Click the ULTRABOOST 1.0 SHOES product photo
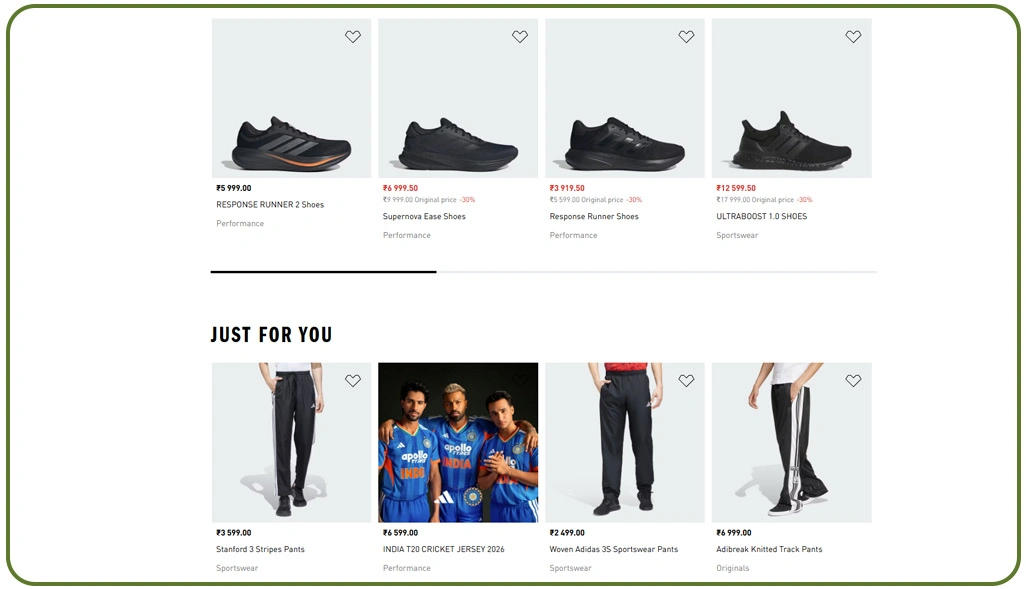The image size is (1026, 589). click(792, 97)
